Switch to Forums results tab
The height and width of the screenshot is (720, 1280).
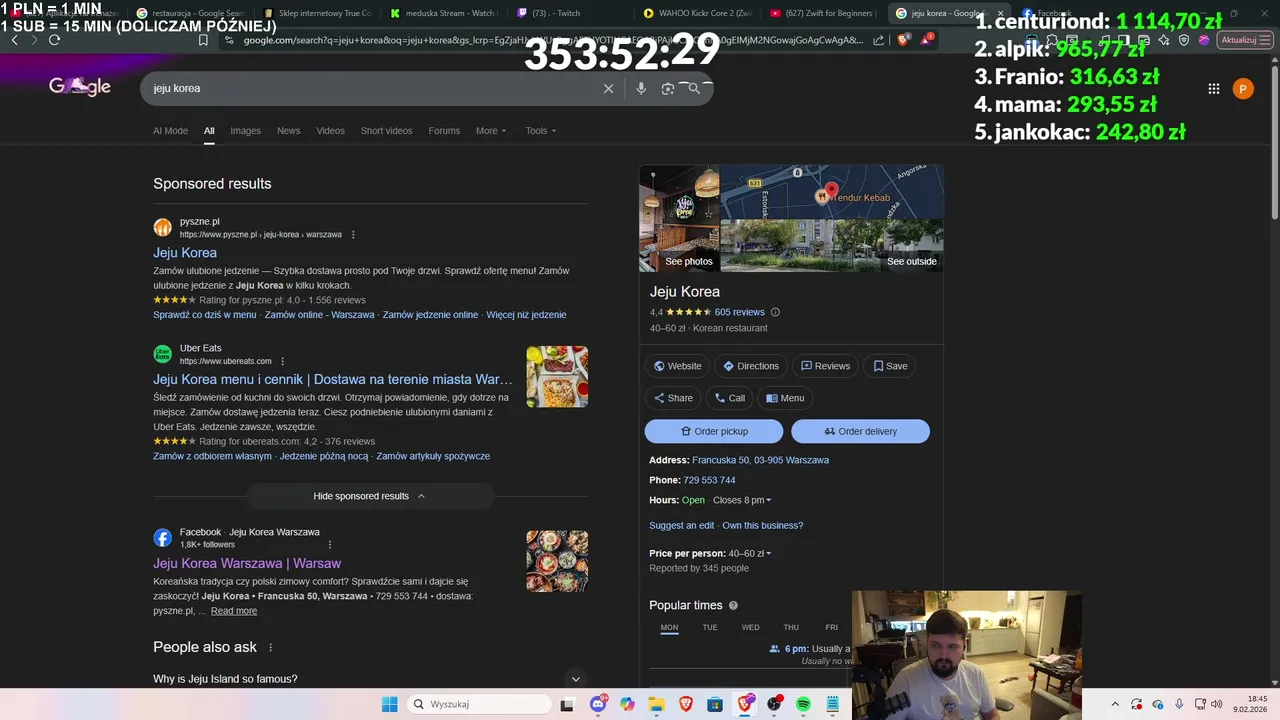444,131
